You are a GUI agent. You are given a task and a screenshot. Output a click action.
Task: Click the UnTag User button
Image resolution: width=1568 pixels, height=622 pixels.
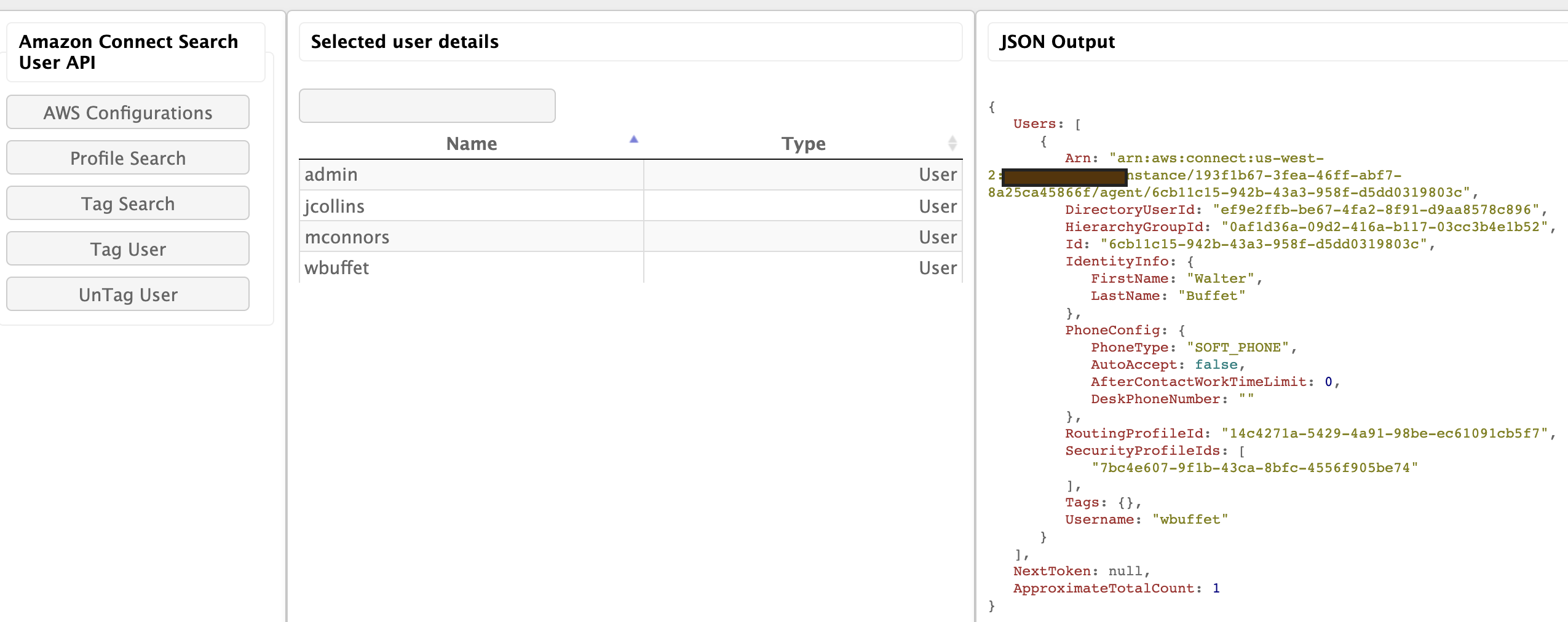pos(128,294)
